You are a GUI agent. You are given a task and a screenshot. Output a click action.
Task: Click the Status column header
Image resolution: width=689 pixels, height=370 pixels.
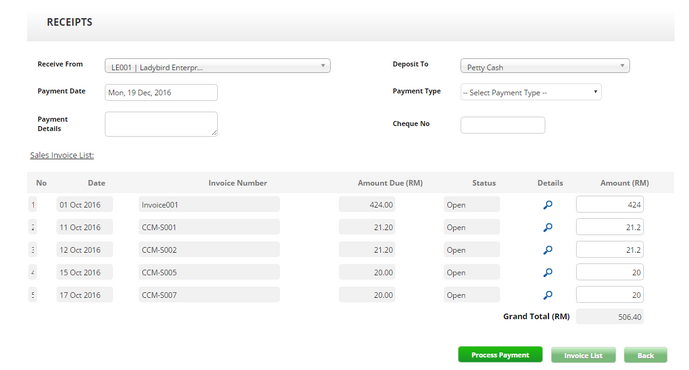[484, 183]
